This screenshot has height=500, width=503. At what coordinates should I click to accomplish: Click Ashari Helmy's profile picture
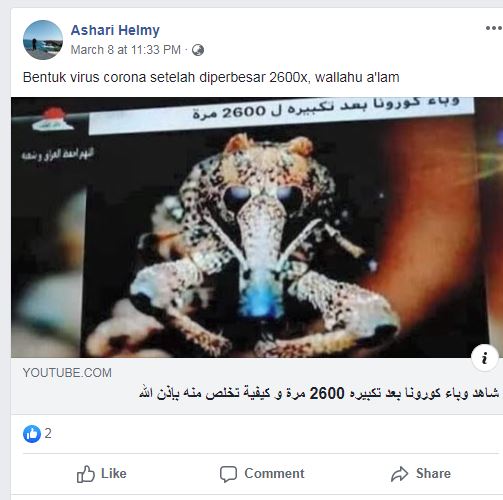(x=43, y=40)
